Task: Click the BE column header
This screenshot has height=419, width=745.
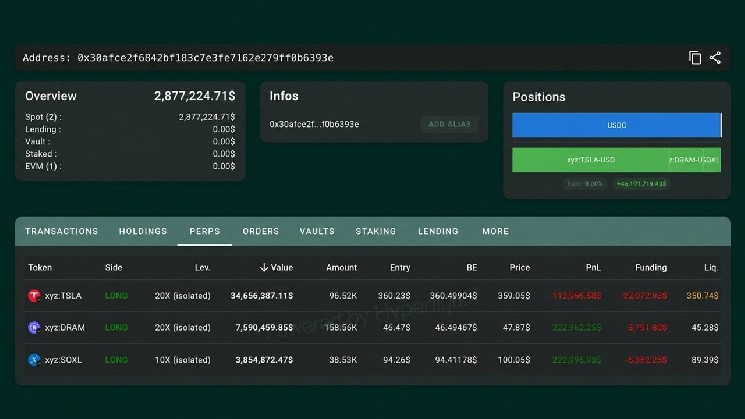Action: click(x=471, y=267)
